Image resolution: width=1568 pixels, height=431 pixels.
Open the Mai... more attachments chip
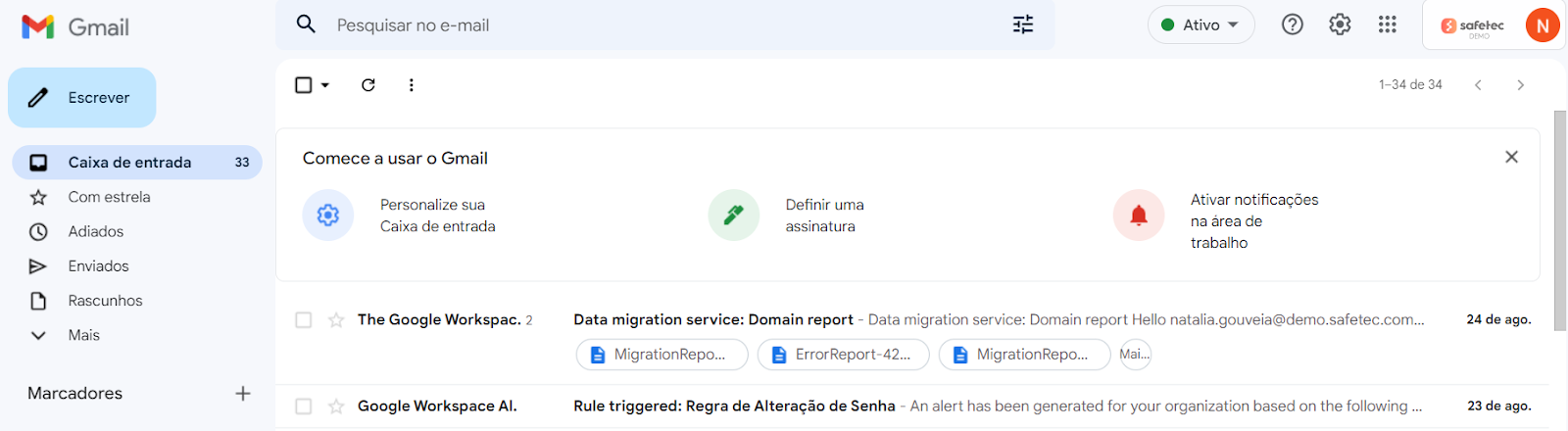point(1135,355)
